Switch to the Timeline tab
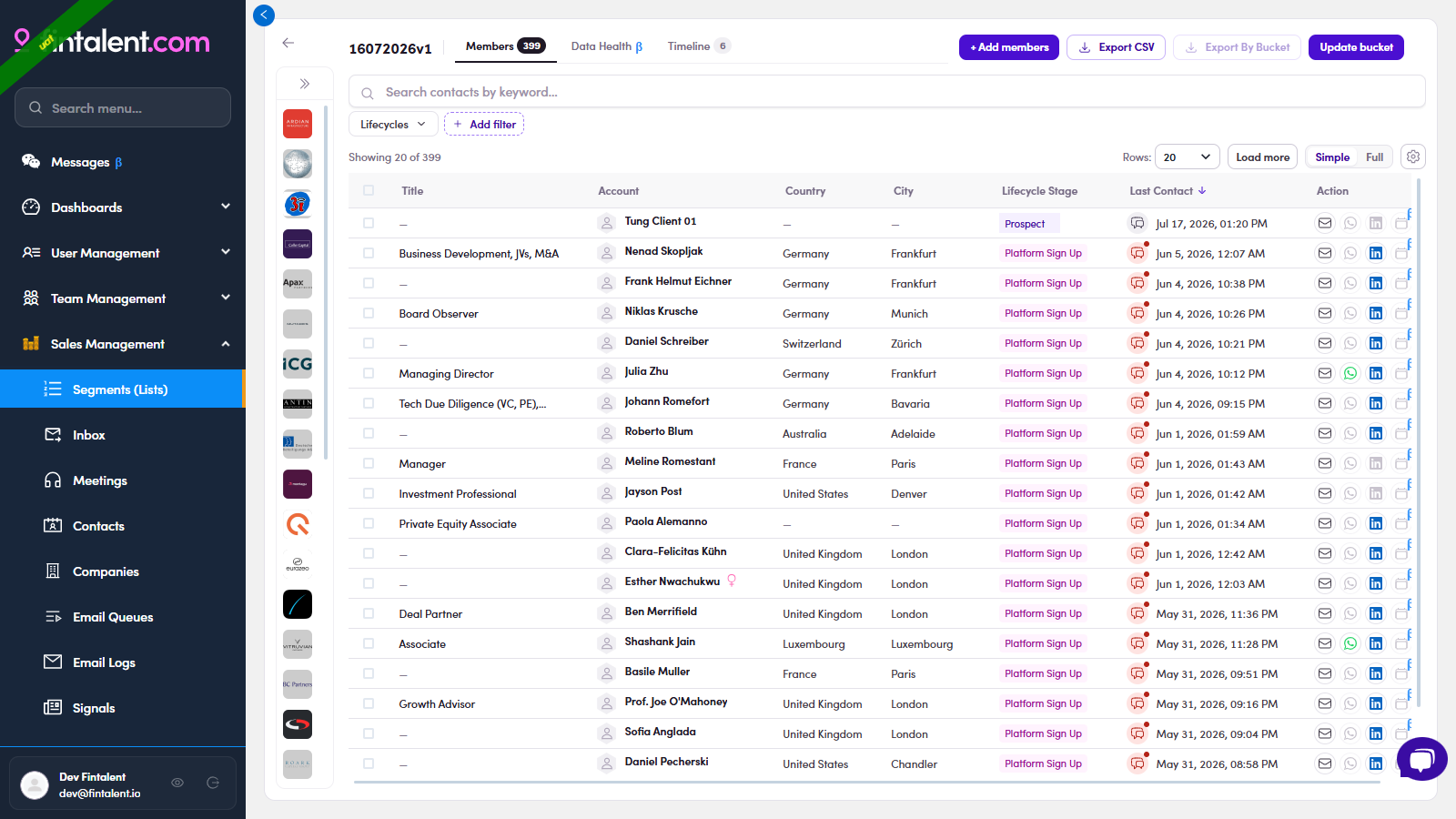This screenshot has height=819, width=1456. (x=698, y=46)
